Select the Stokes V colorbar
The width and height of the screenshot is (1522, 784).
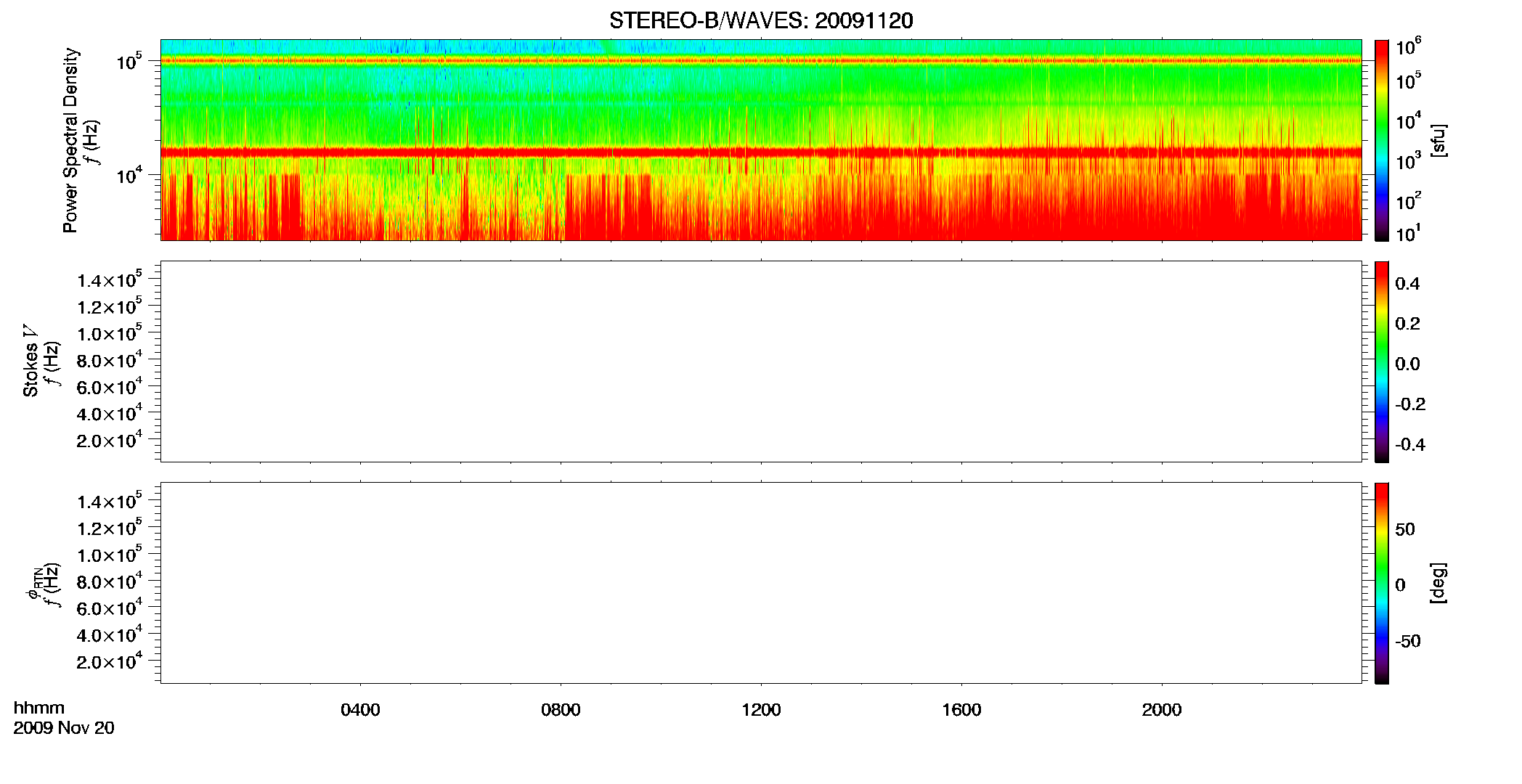1382,362
